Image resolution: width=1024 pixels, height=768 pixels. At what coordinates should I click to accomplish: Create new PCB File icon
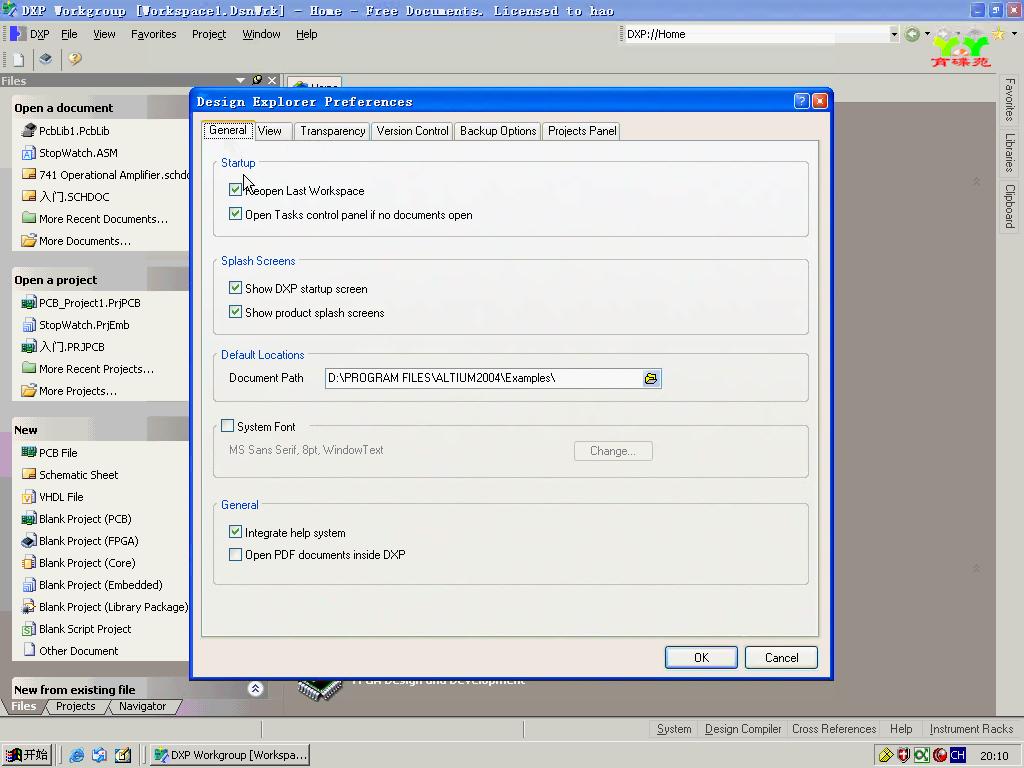28,452
